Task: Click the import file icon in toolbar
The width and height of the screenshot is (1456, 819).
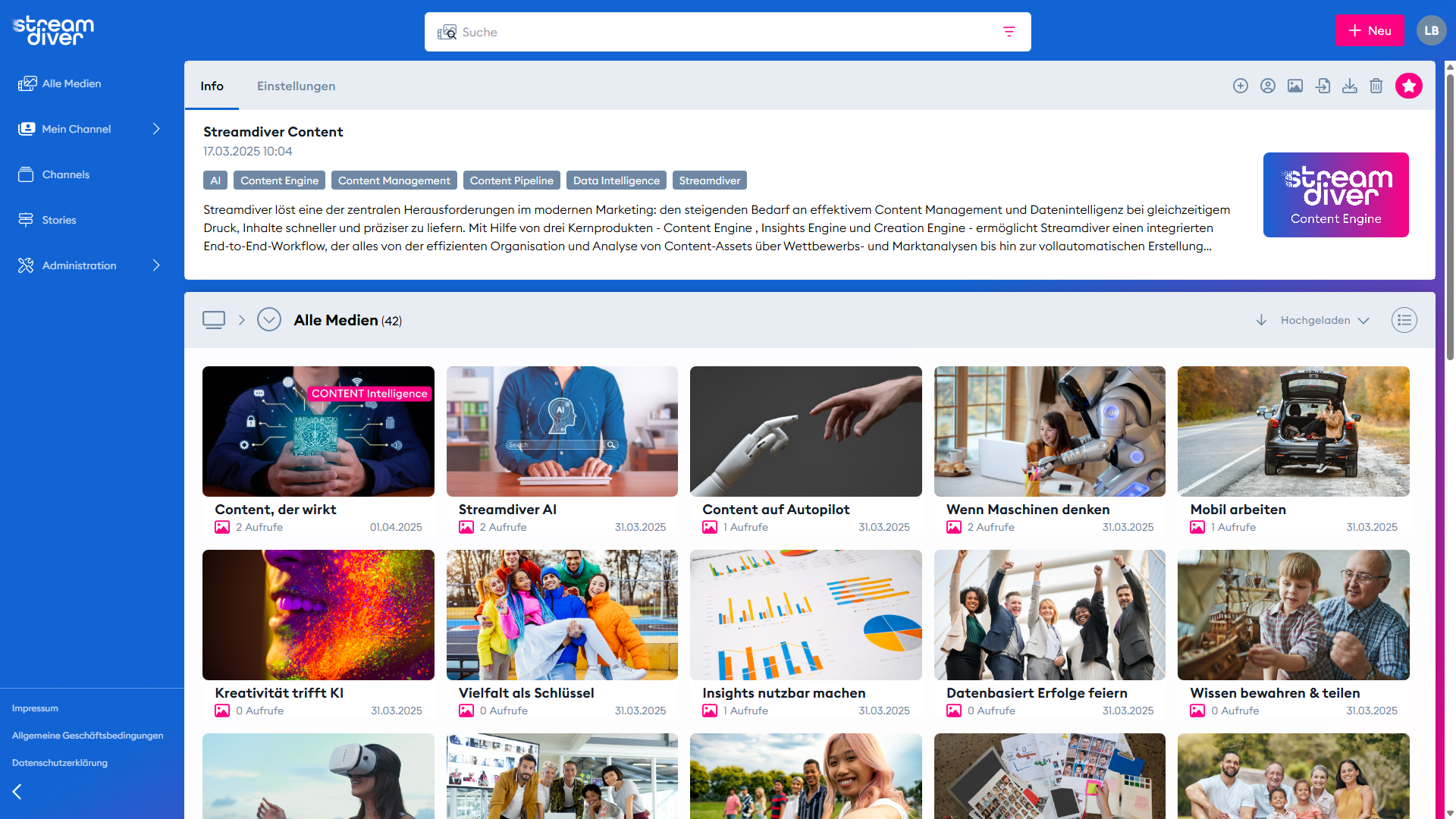Action: click(x=1323, y=86)
